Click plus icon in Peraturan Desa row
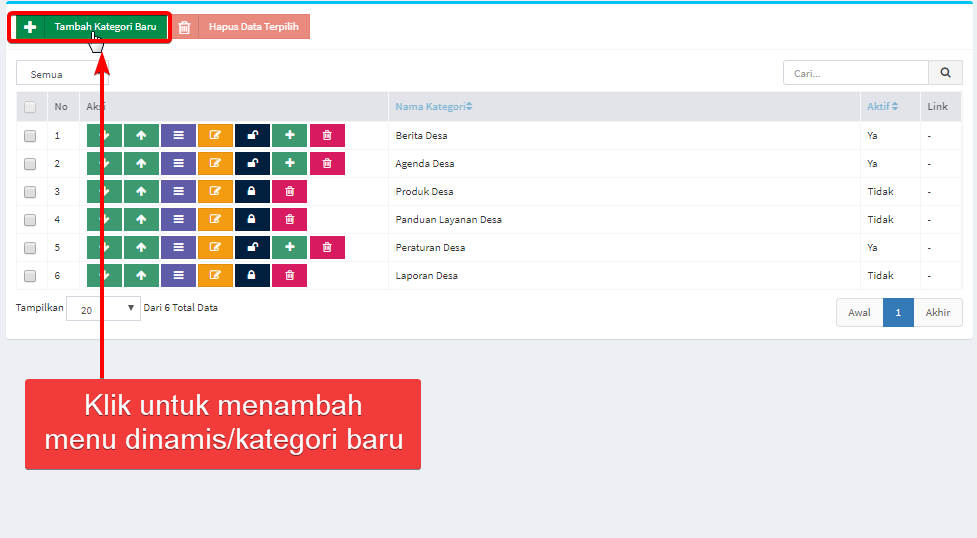Viewport: 977px width, 538px height. pyautogui.click(x=290, y=247)
